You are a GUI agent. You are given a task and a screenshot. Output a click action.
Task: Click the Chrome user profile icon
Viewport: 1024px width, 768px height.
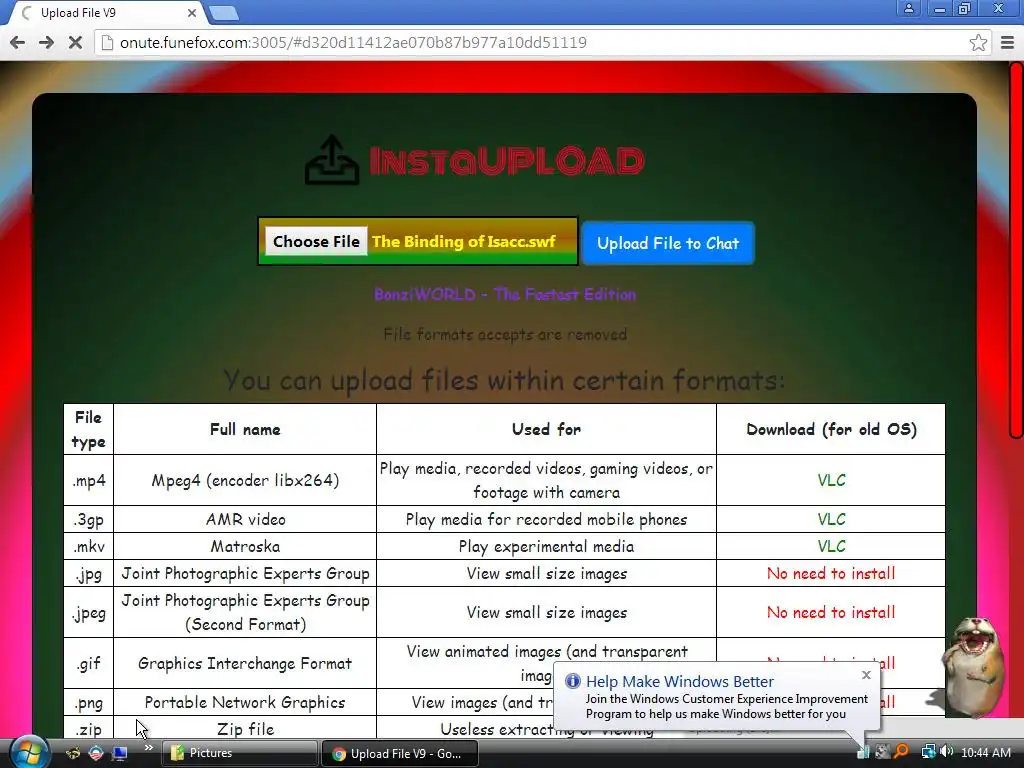[908, 9]
